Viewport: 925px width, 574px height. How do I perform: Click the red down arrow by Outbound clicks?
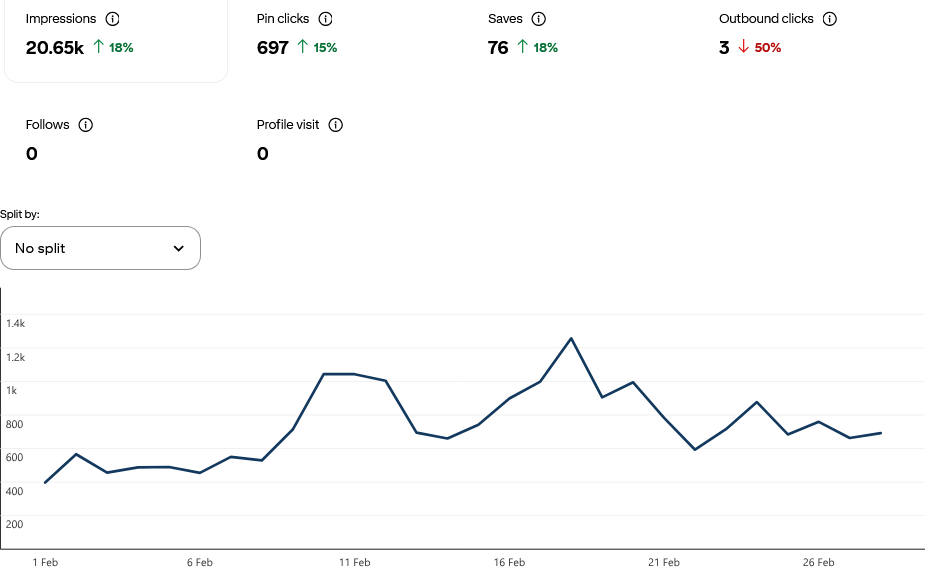743,47
